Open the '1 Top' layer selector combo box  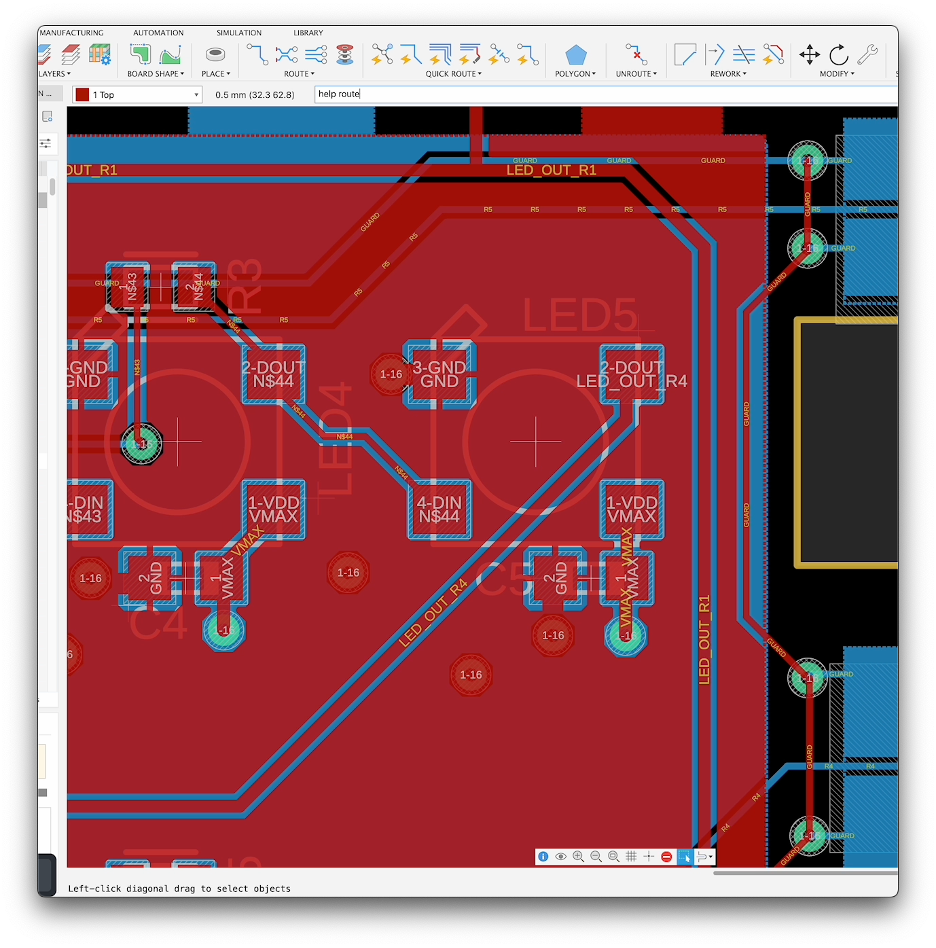(137, 94)
